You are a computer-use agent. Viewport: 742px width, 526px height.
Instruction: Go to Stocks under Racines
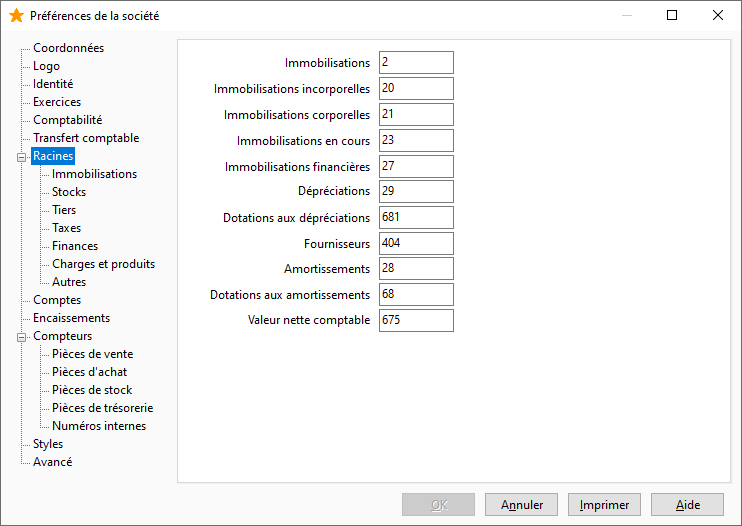[69, 192]
